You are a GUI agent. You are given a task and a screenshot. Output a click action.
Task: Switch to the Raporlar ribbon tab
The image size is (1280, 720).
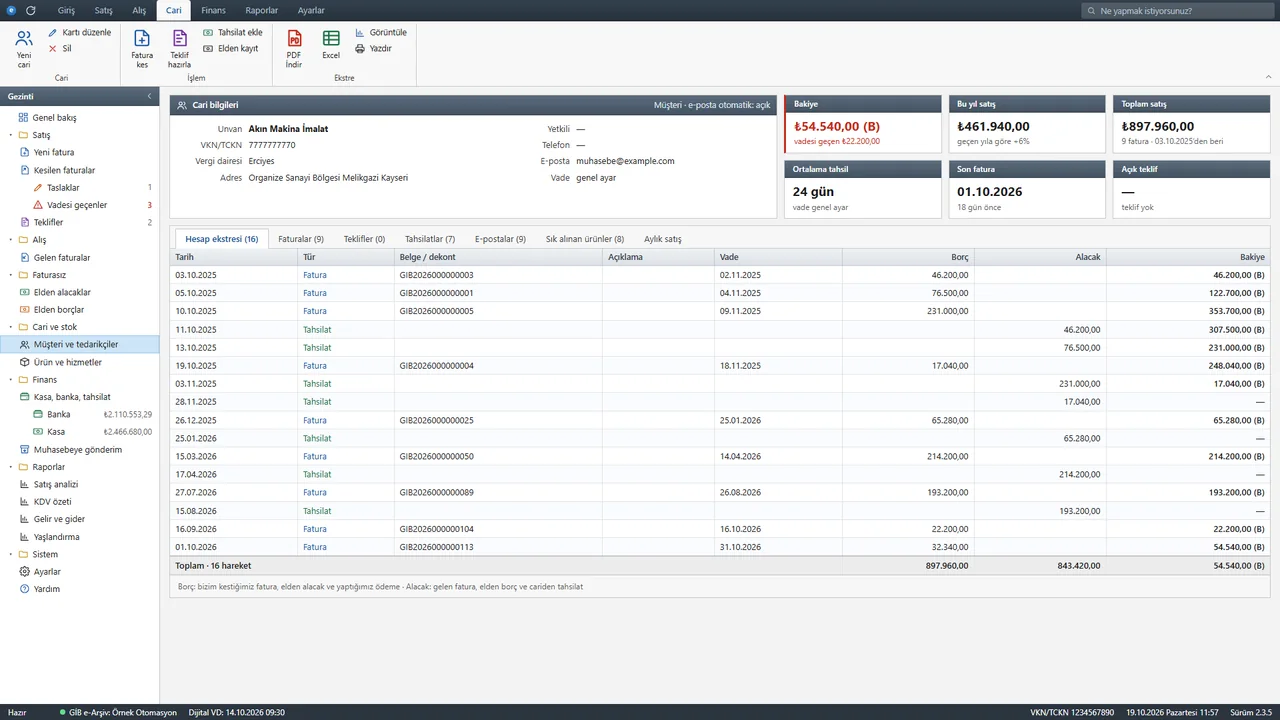(x=262, y=10)
